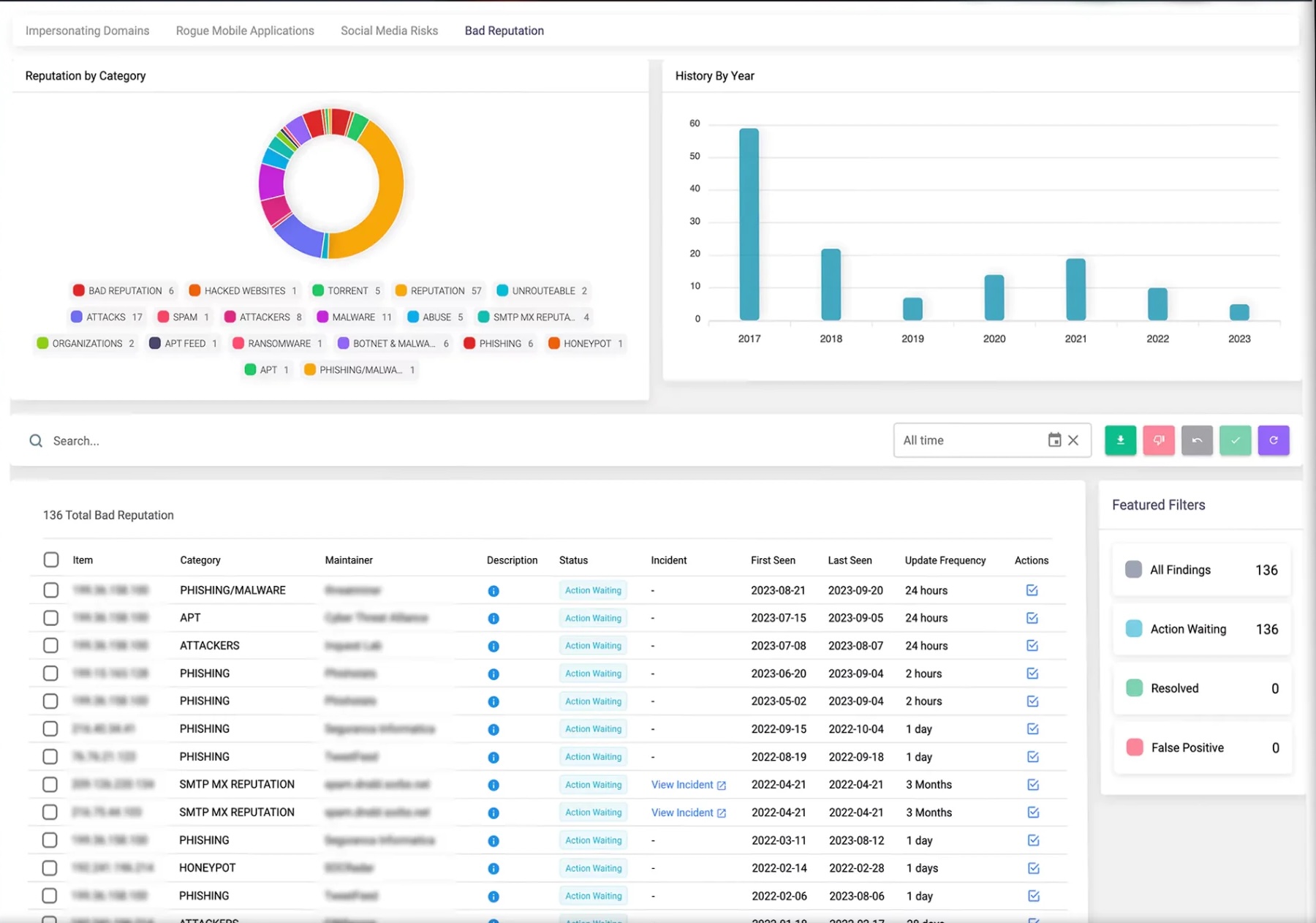
Task: Open description info icon for APT row
Action: tap(494, 619)
